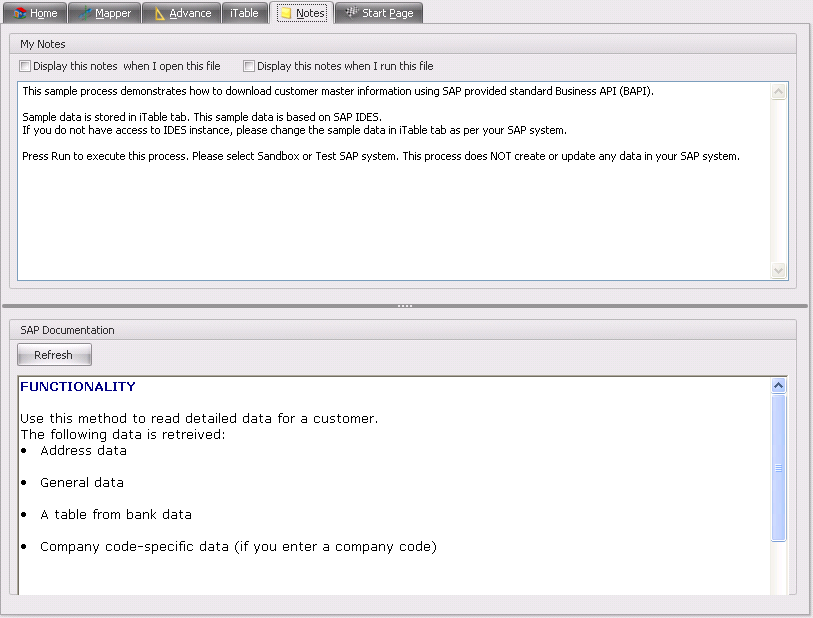Viewport: 813px width, 618px height.
Task: Click the SAP Documentation panel header
Action: (x=403, y=330)
